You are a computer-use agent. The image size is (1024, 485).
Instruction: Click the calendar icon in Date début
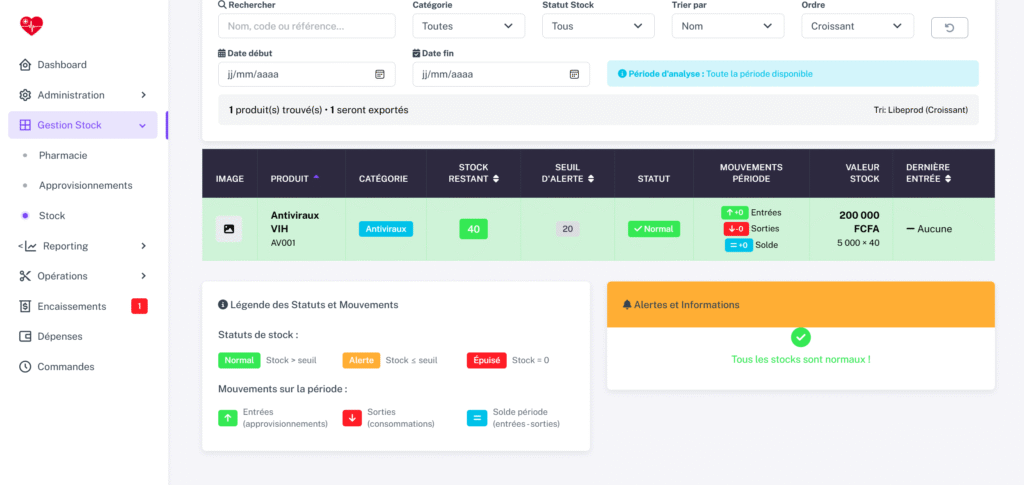[380, 74]
